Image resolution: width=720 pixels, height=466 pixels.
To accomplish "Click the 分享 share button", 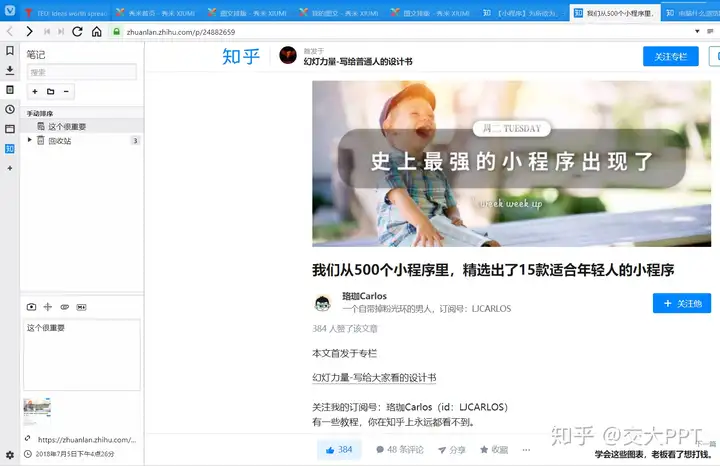I will [451, 449].
